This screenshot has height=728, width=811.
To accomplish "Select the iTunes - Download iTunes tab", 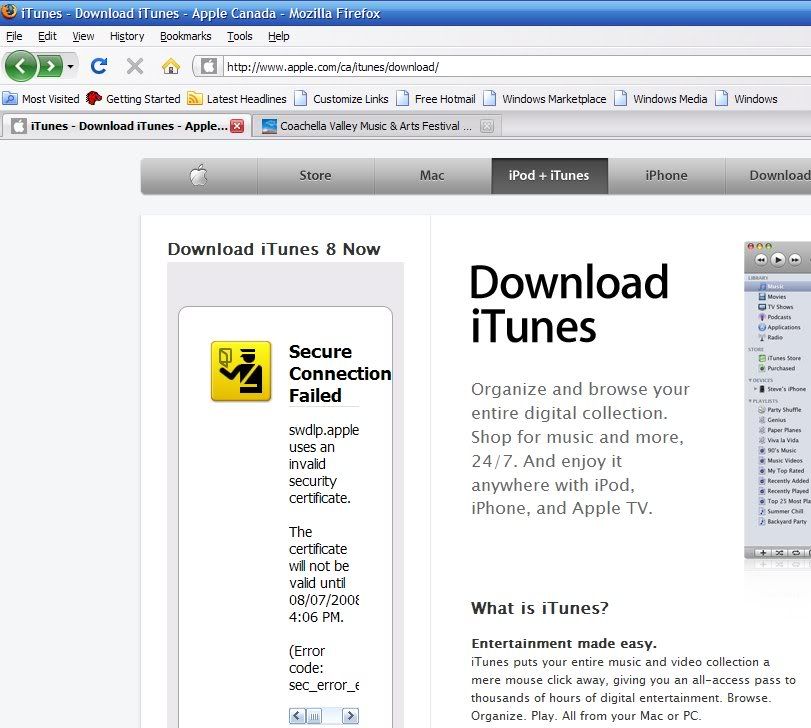I will (x=127, y=126).
